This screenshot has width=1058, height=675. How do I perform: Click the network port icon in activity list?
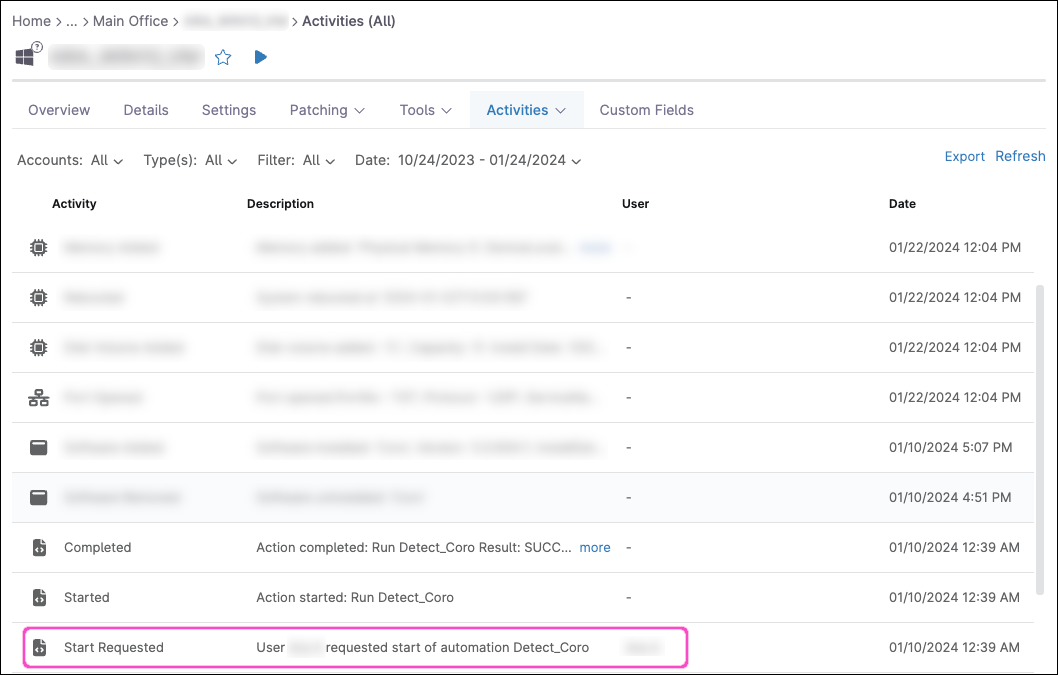(x=39, y=398)
